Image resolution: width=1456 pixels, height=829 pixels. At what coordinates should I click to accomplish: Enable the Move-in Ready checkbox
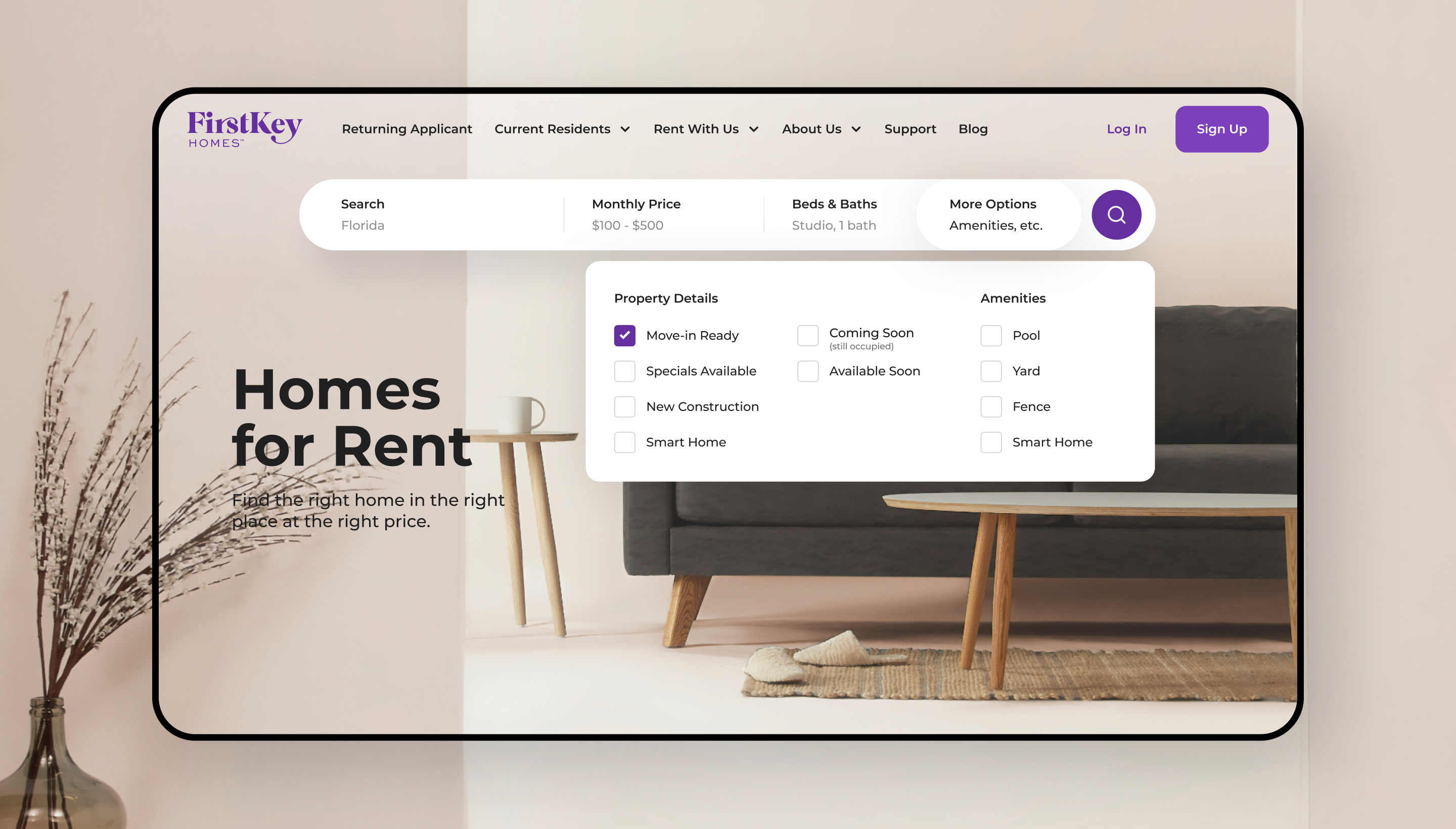(x=624, y=335)
